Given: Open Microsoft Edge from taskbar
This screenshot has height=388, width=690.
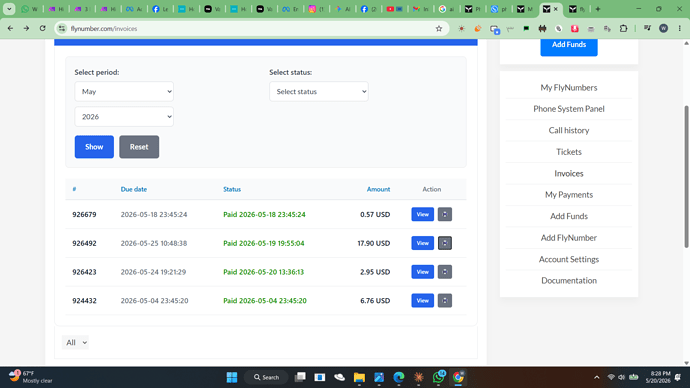Looking at the screenshot, I should 399,377.
